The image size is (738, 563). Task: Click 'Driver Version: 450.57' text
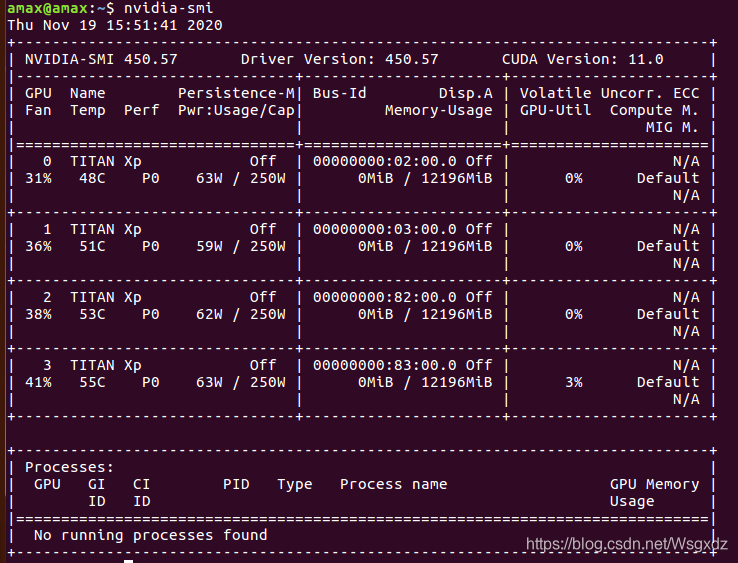point(339,59)
